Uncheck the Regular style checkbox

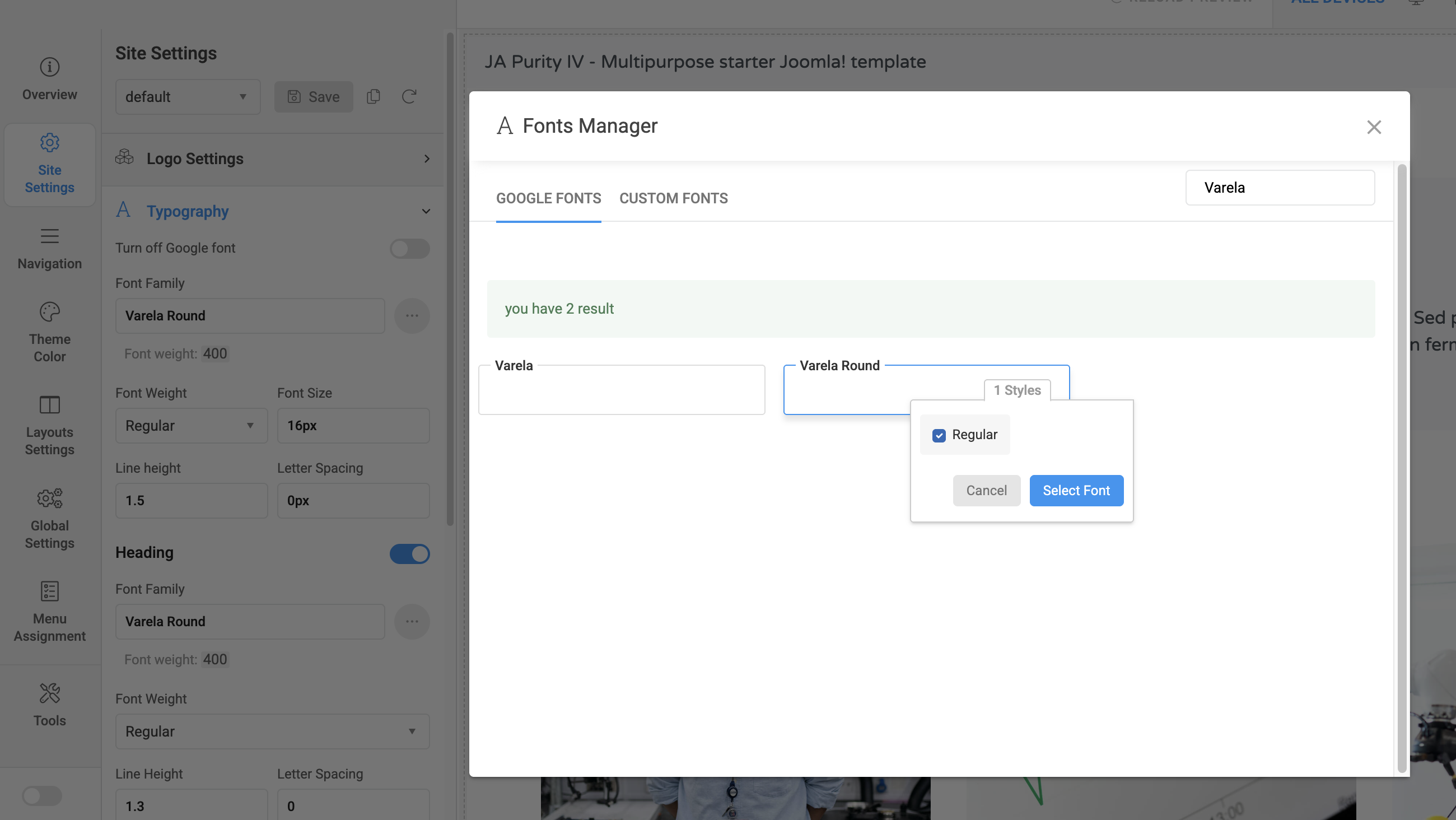(x=939, y=435)
